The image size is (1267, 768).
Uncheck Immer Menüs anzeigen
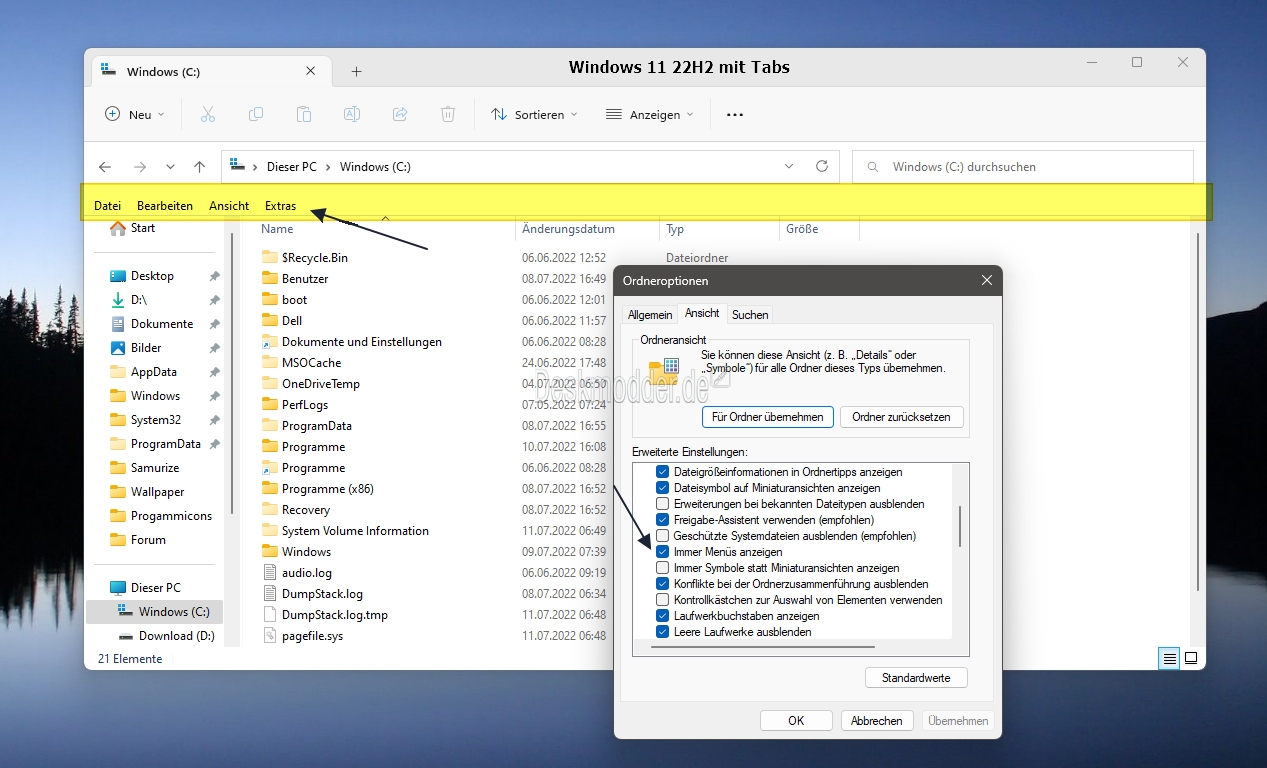tap(662, 552)
